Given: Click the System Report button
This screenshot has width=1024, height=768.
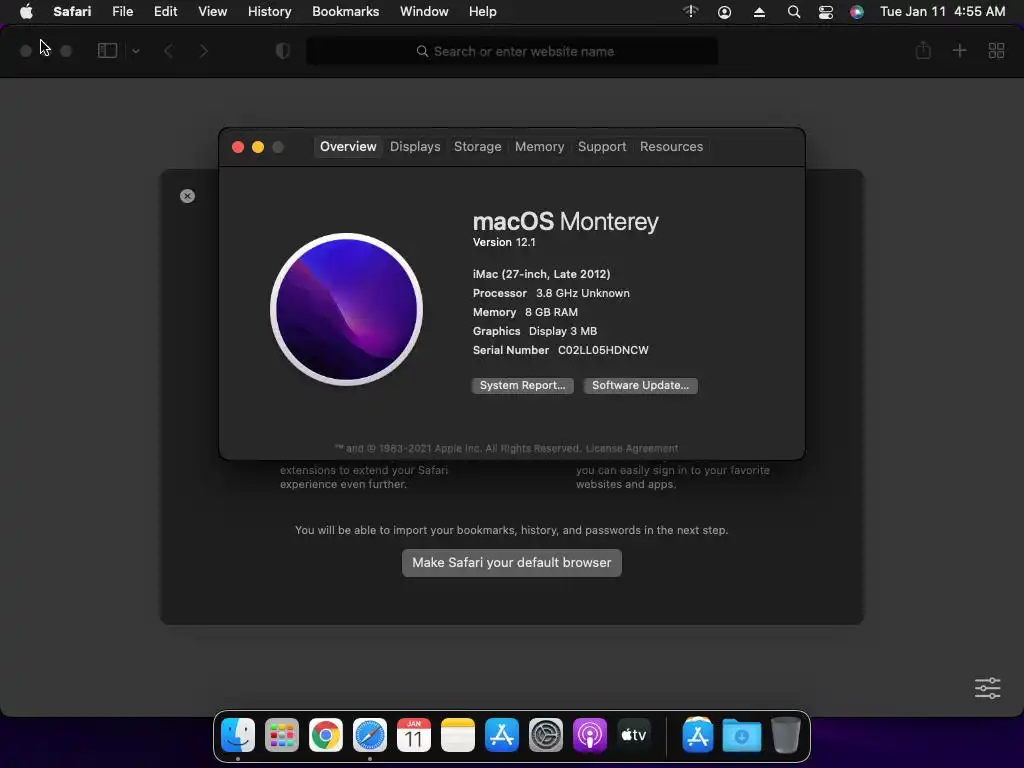Looking at the screenshot, I should [522, 385].
